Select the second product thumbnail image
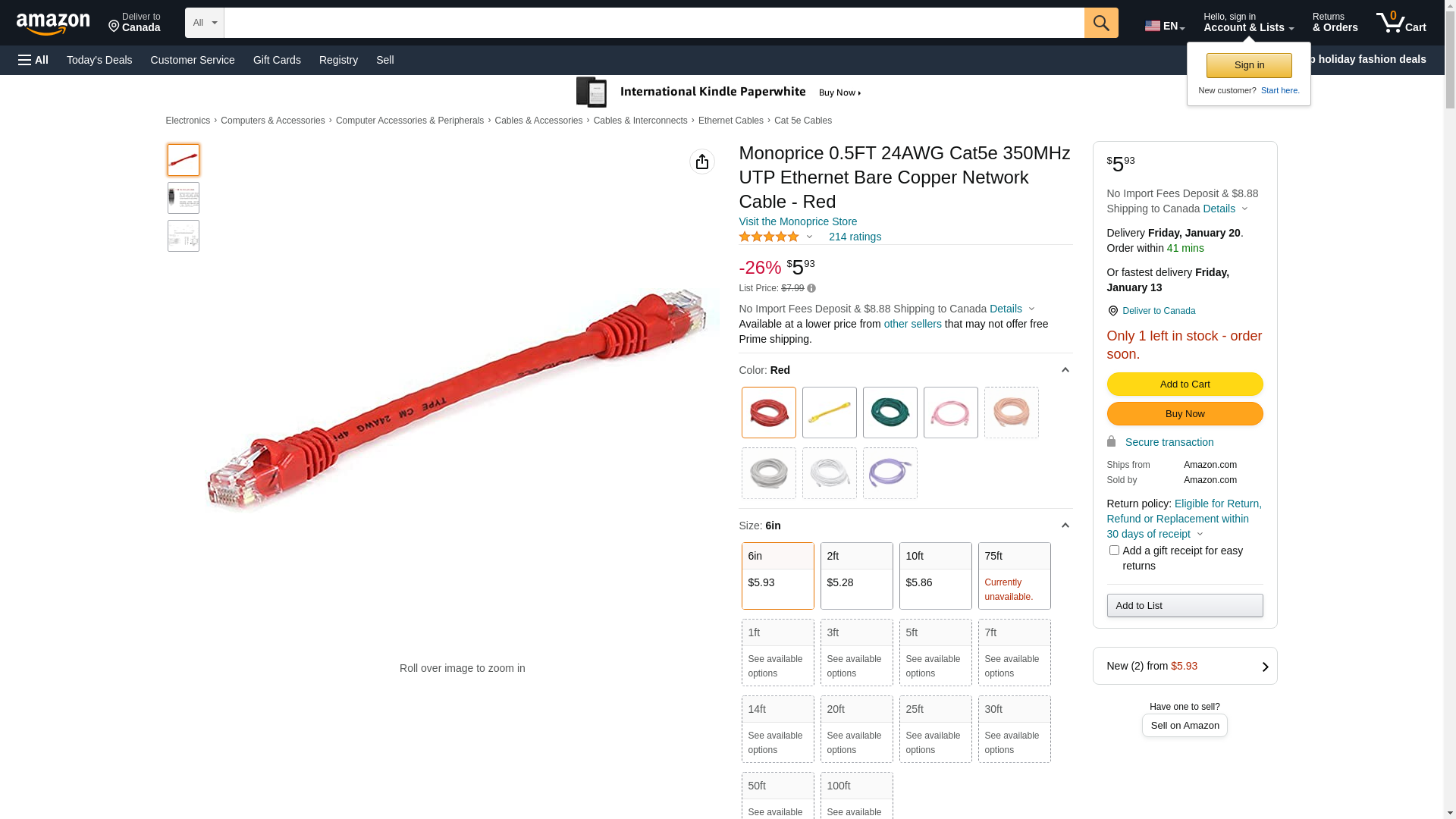The width and height of the screenshot is (1456, 819). click(x=184, y=198)
